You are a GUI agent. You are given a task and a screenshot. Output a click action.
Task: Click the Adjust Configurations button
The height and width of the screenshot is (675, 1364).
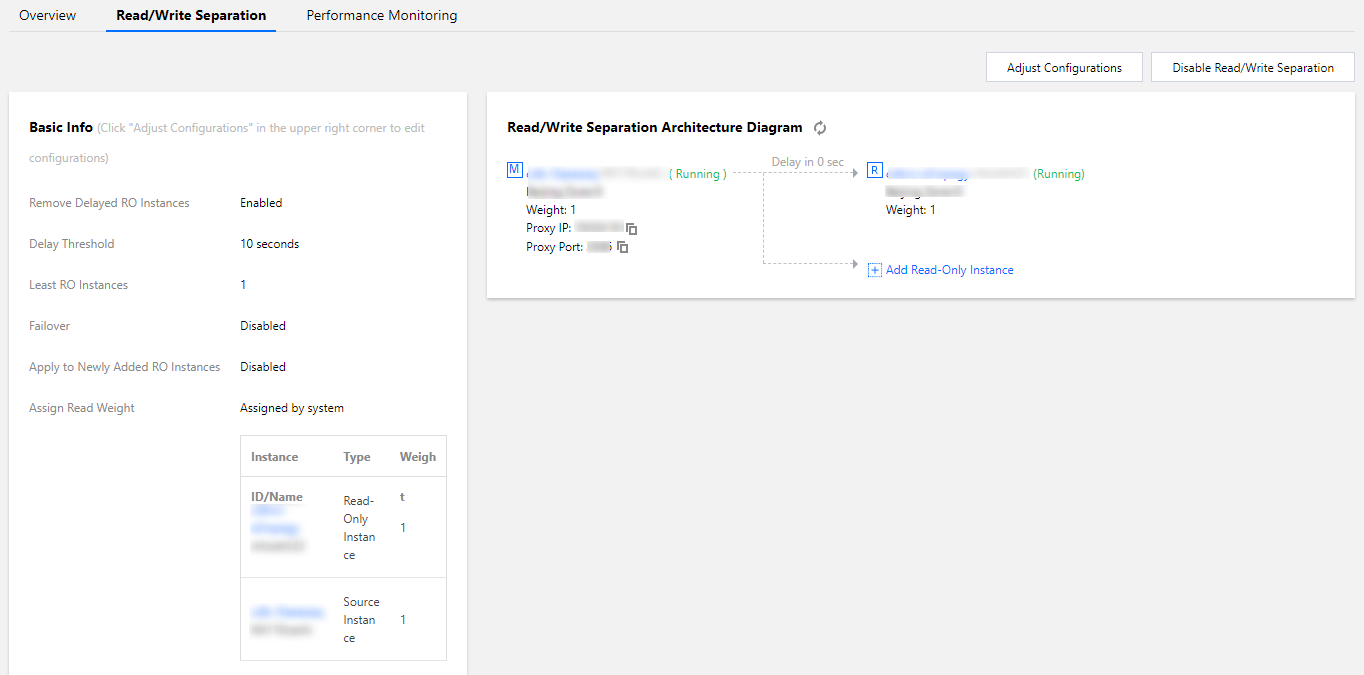pos(1064,68)
